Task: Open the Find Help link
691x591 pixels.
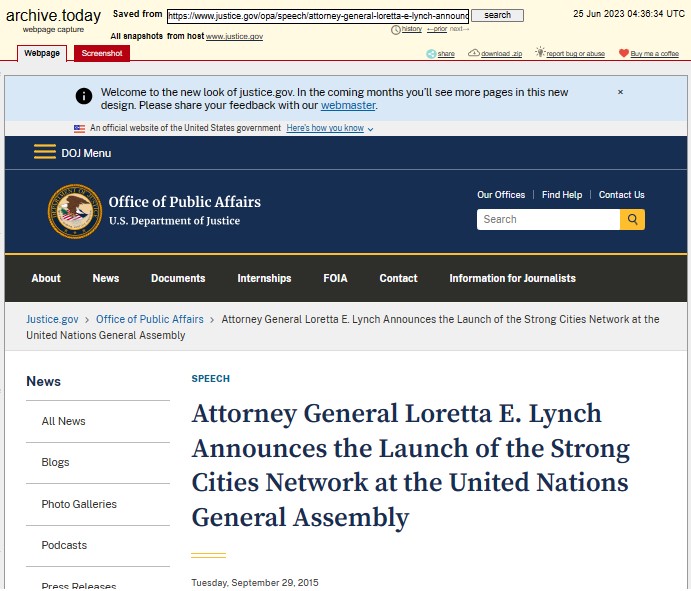Action: coord(562,195)
